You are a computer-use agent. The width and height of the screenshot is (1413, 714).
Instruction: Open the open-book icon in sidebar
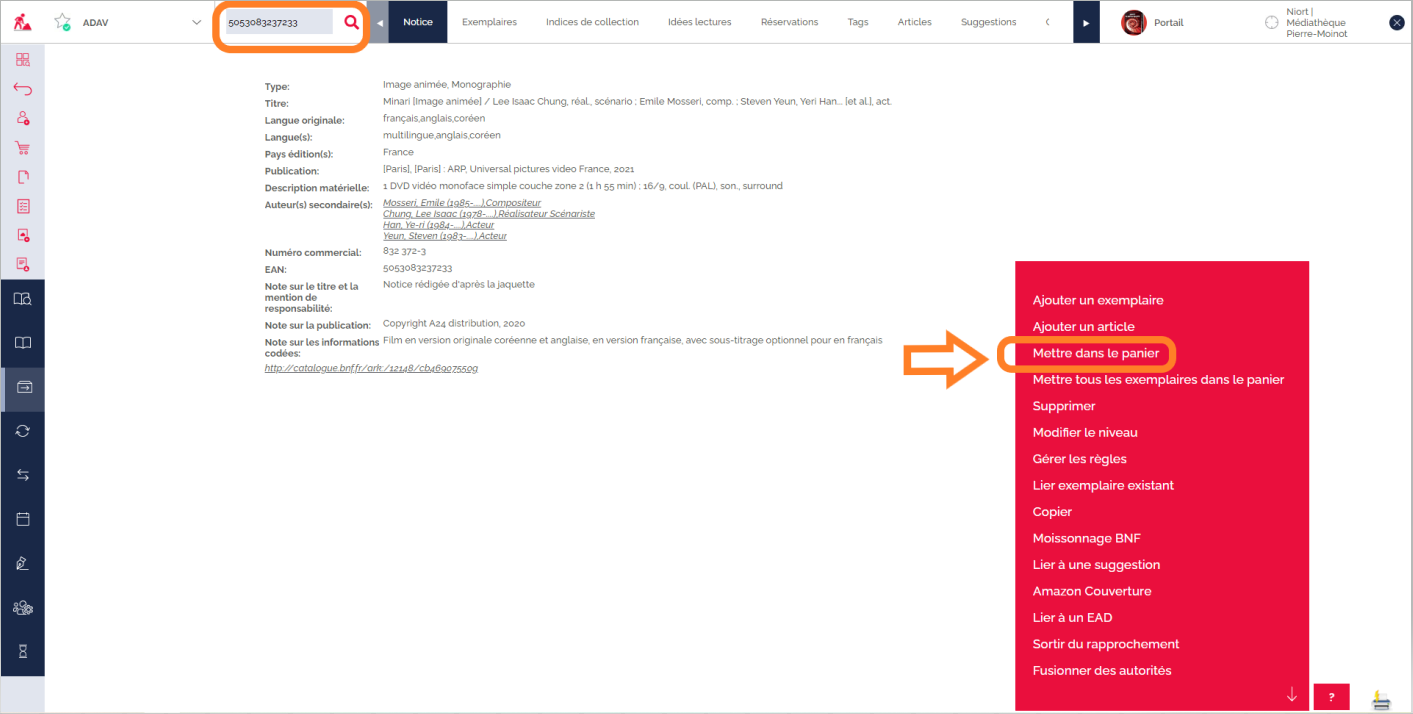(x=22, y=343)
